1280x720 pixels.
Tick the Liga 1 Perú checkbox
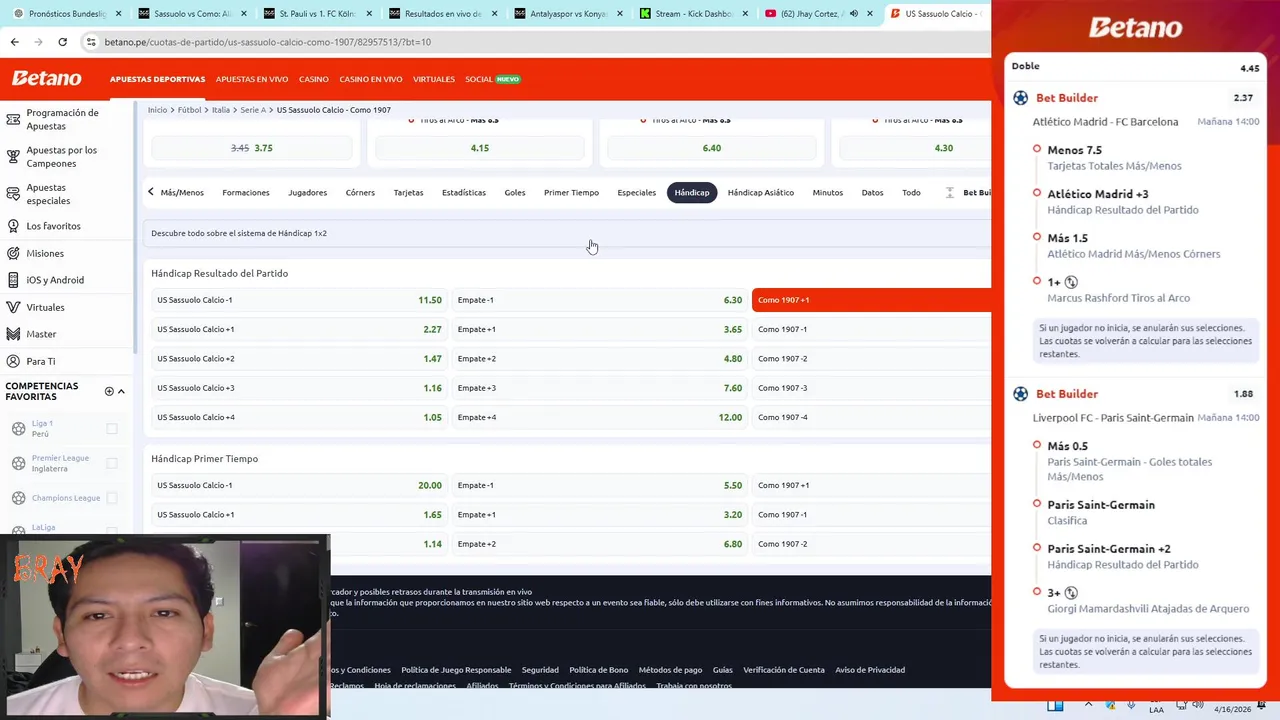tap(112, 429)
